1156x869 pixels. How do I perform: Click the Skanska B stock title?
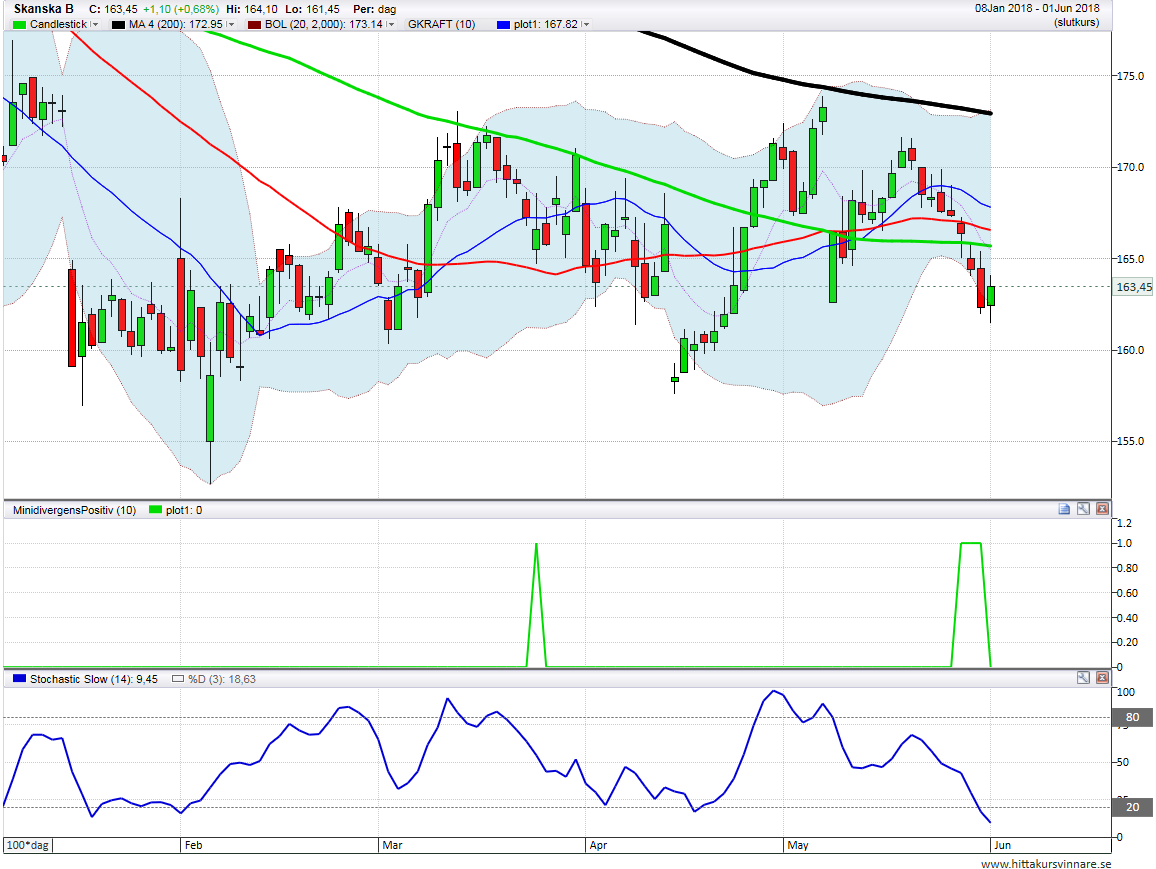click(x=43, y=9)
